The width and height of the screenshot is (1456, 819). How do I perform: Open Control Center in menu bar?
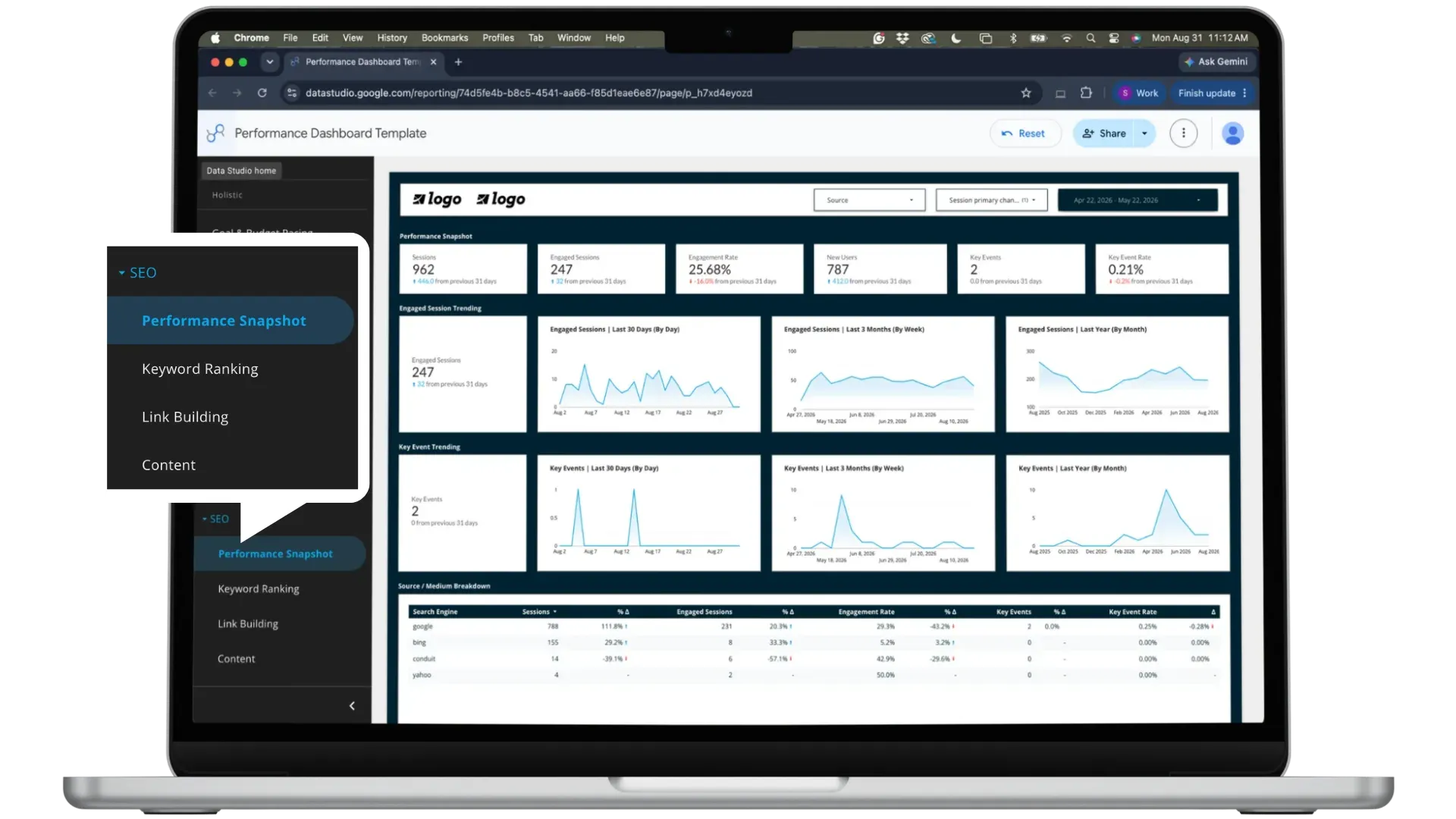[1113, 38]
